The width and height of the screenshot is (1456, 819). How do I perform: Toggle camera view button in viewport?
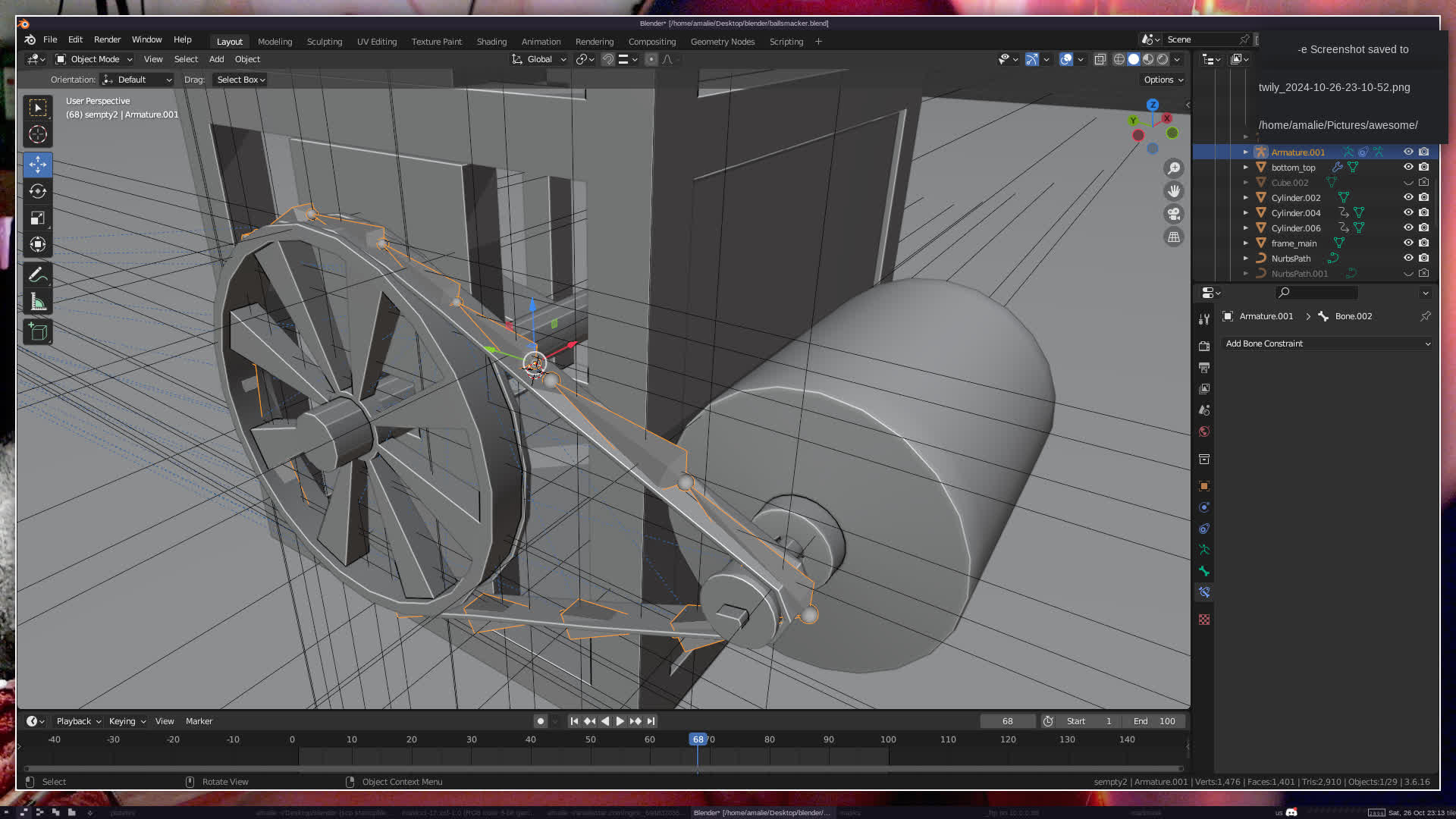(1174, 214)
